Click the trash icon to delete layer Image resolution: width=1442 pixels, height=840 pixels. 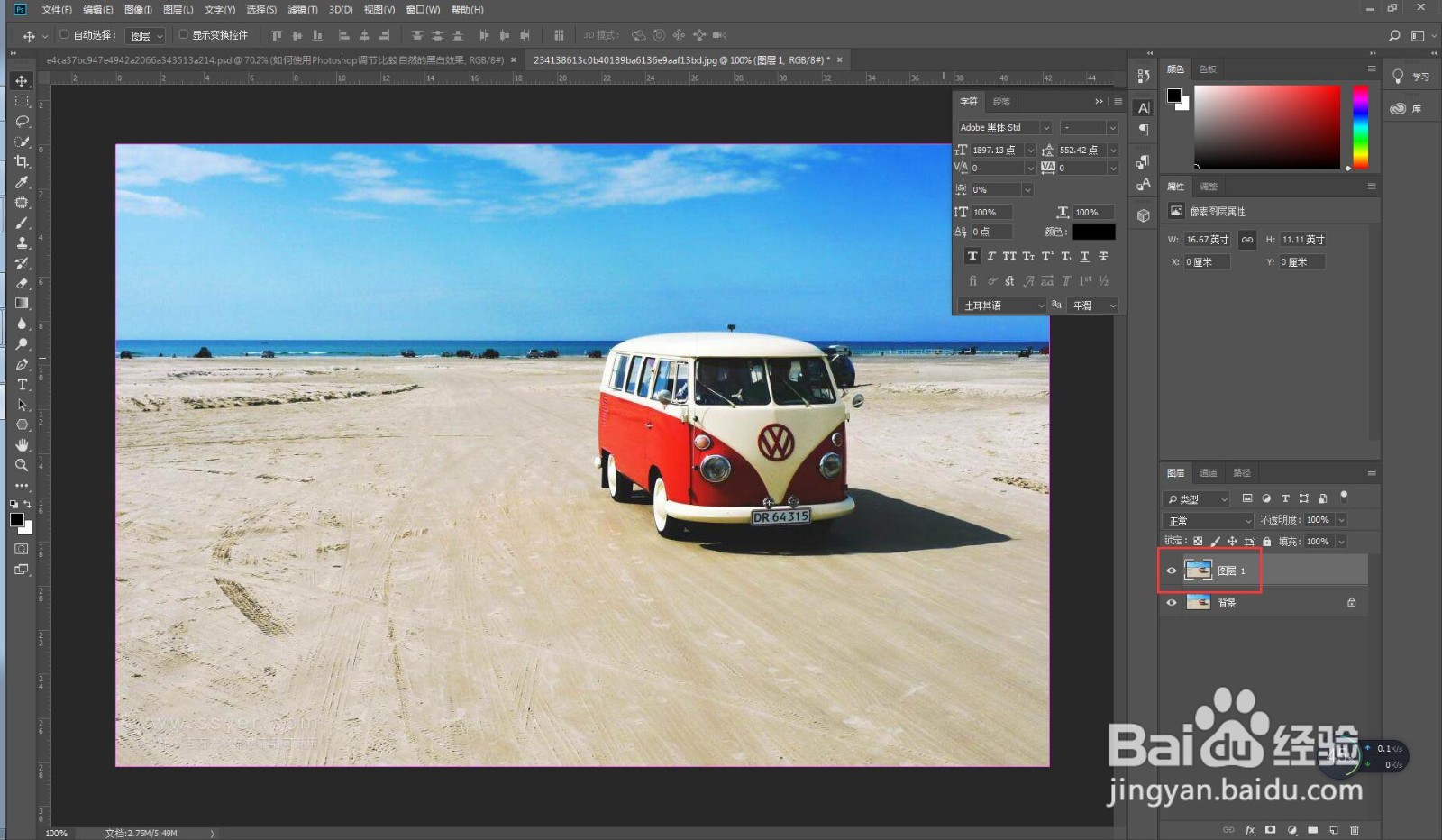pos(1354,830)
